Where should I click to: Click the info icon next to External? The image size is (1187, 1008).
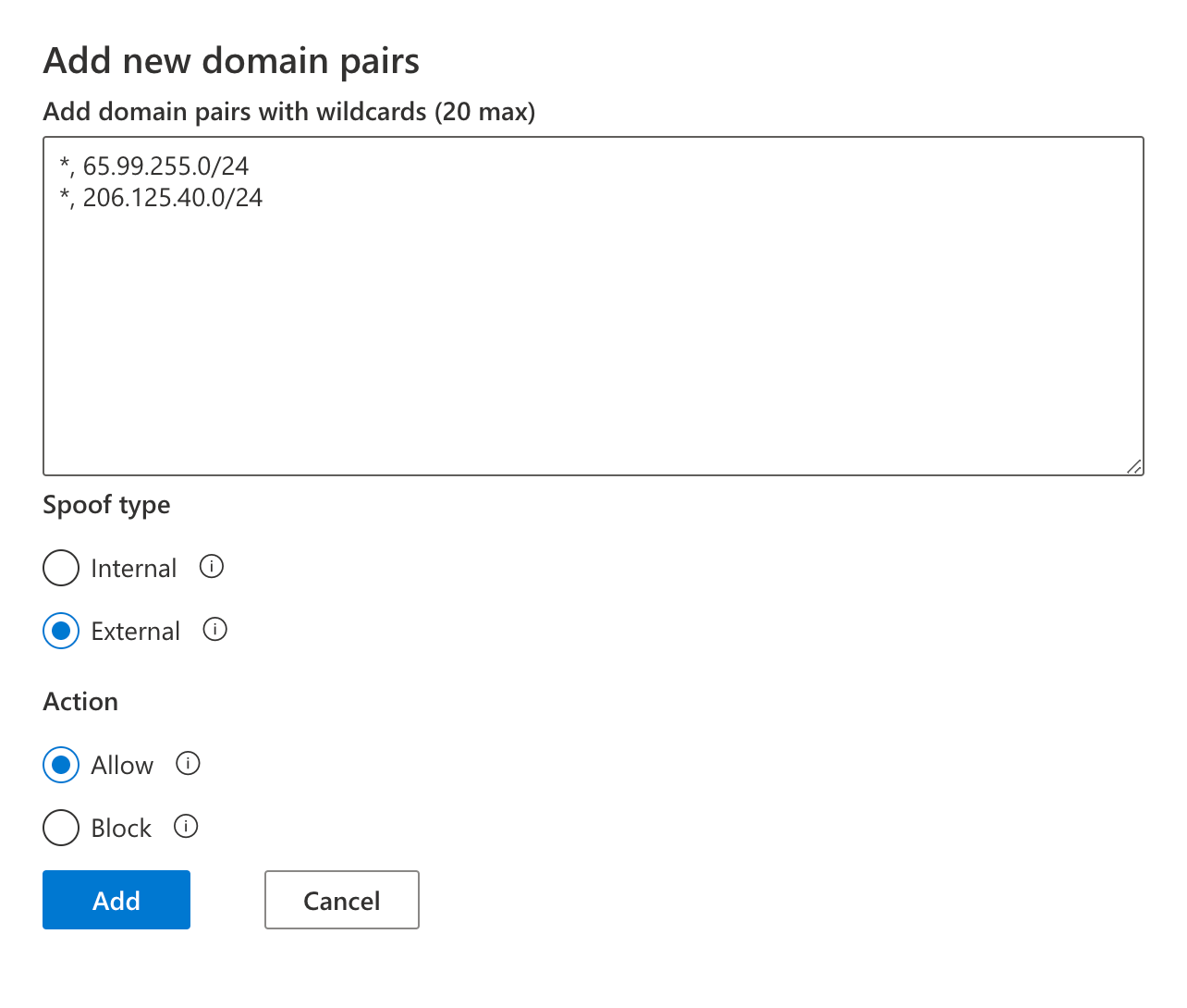(x=214, y=630)
